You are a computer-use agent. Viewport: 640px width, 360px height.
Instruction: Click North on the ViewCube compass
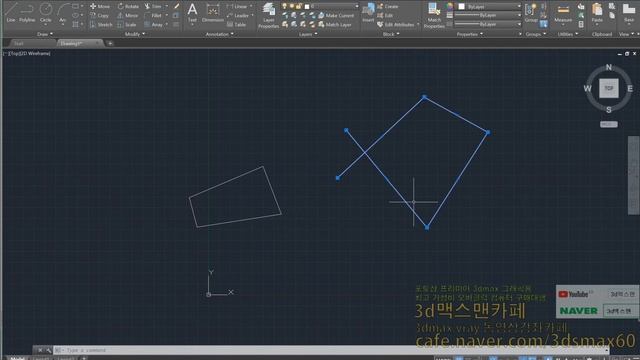pyautogui.click(x=609, y=67)
